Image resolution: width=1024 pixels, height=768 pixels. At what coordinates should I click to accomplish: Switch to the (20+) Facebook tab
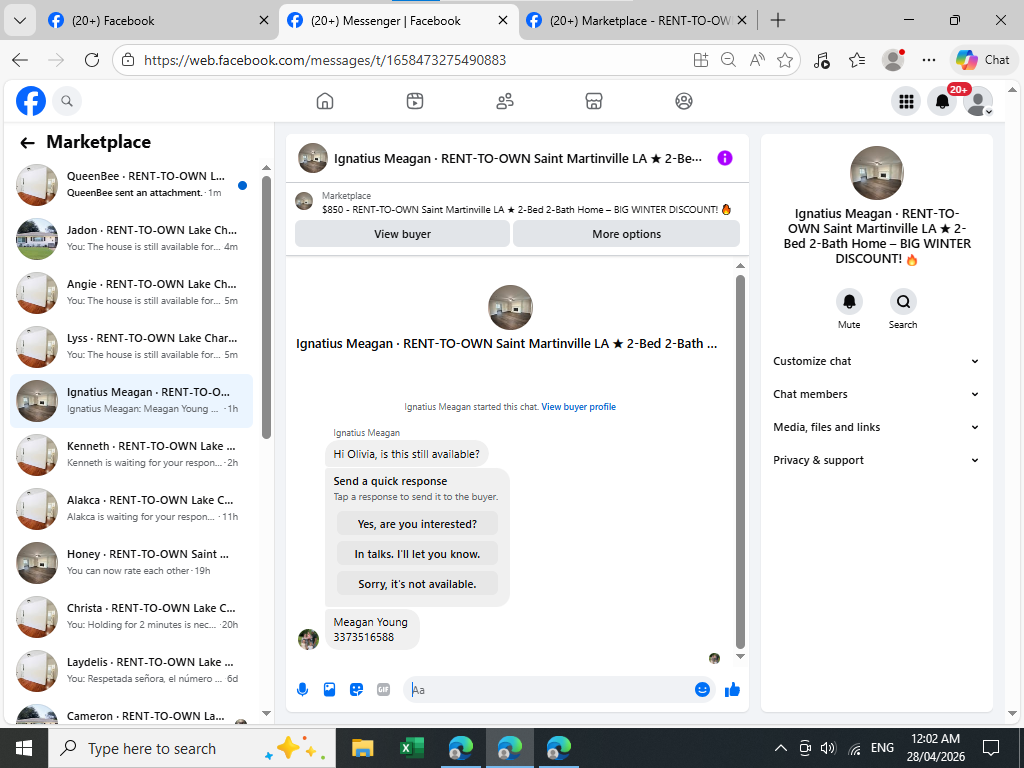pos(158,21)
